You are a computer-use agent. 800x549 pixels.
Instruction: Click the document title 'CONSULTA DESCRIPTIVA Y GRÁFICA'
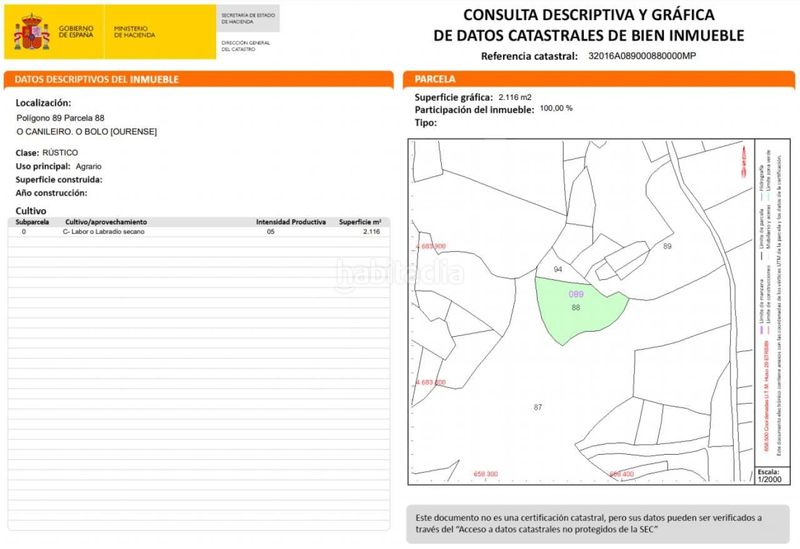(589, 15)
